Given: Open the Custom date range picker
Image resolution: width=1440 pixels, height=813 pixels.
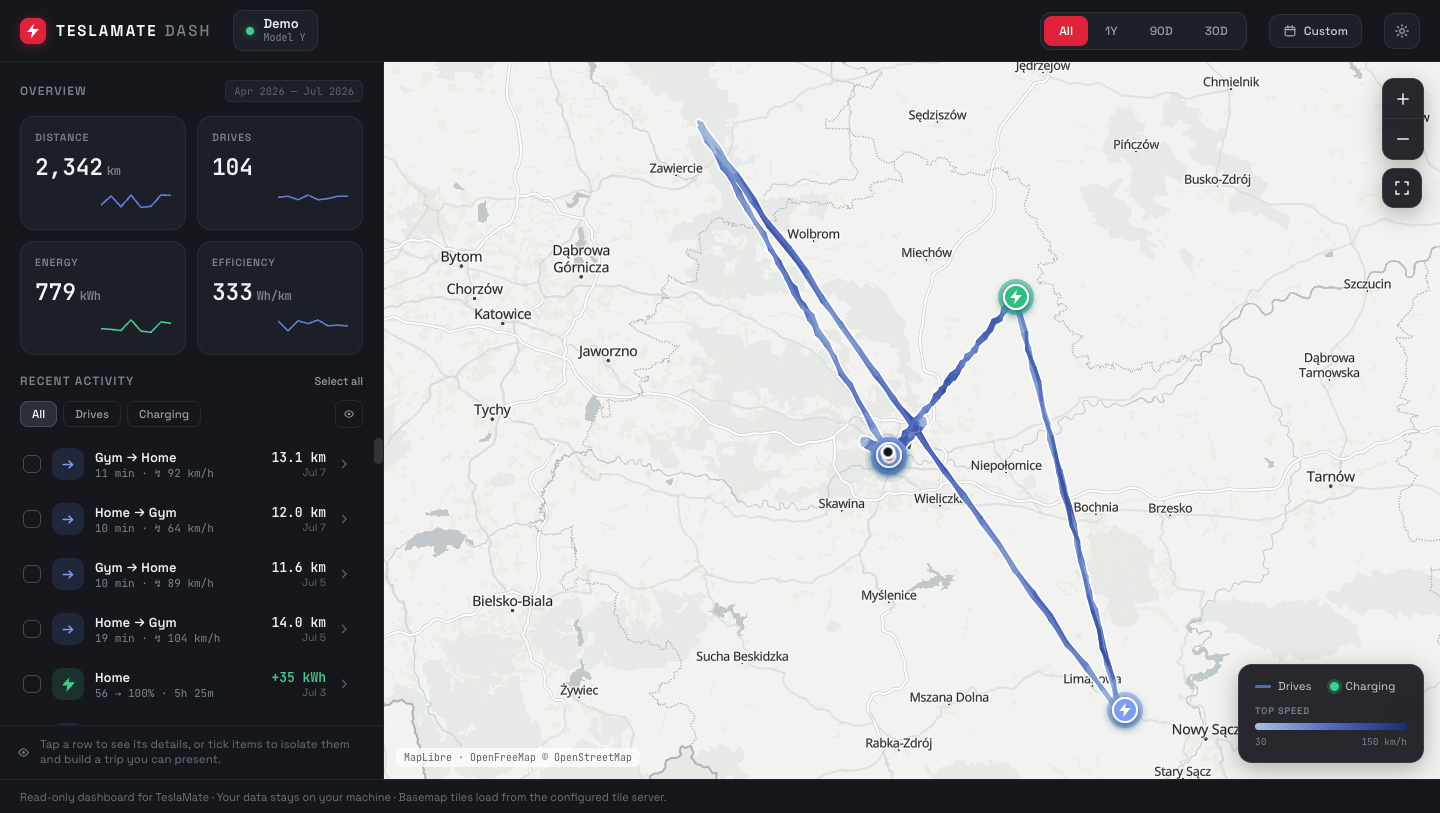Looking at the screenshot, I should tap(1315, 31).
